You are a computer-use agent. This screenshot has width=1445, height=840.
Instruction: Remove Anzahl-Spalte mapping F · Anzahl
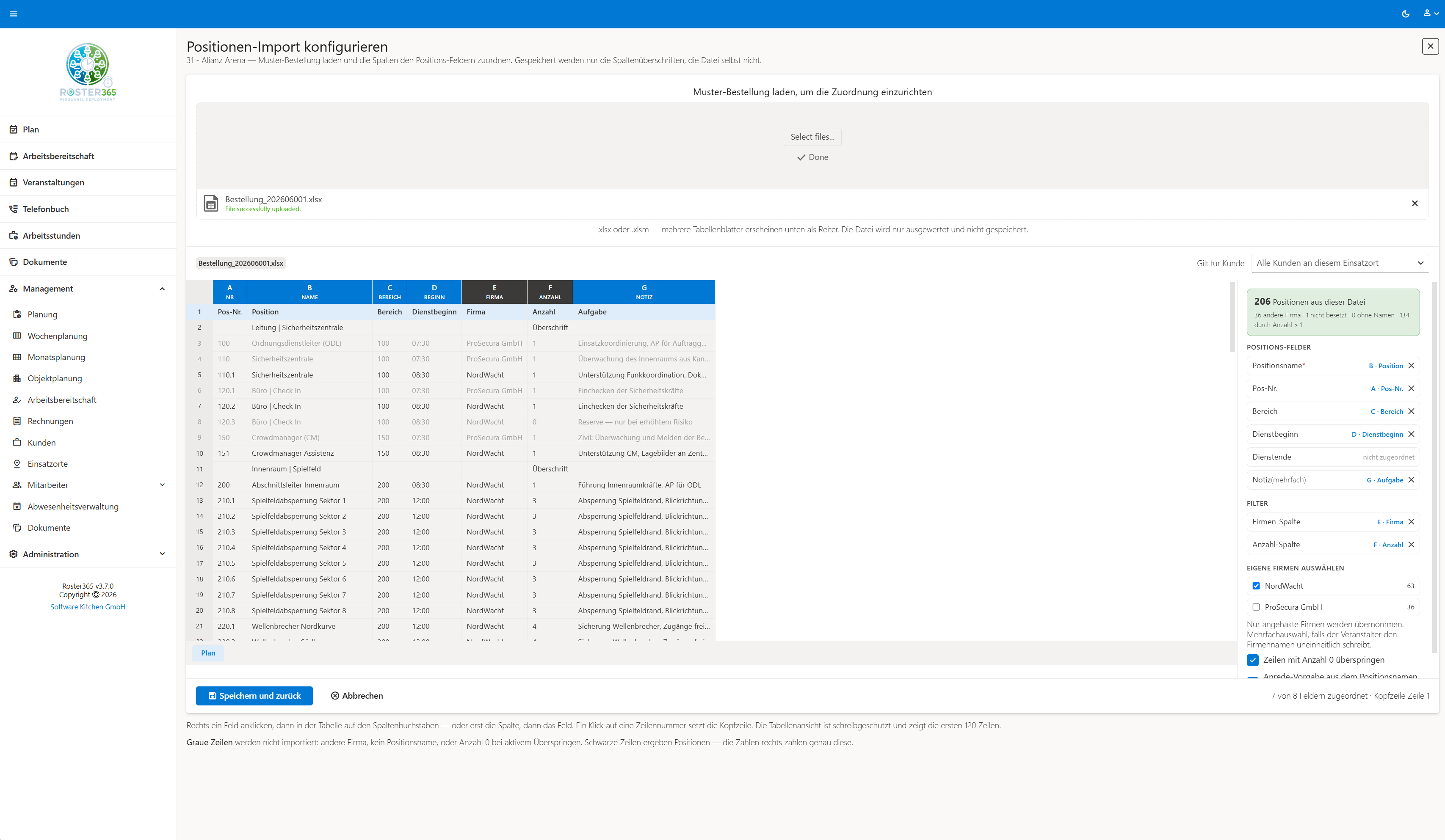pos(1411,545)
